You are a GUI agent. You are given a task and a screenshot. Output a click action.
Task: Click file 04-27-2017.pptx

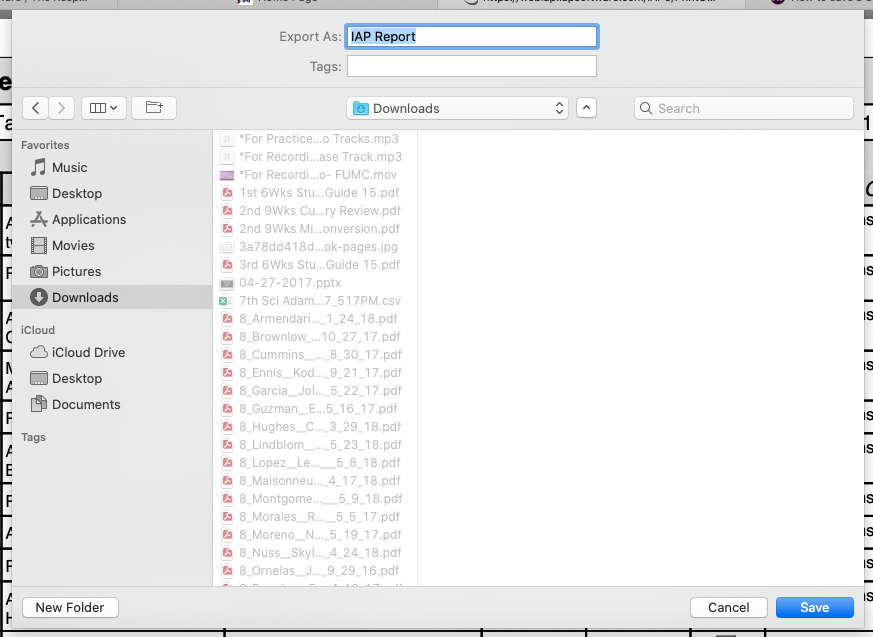pos(315,283)
